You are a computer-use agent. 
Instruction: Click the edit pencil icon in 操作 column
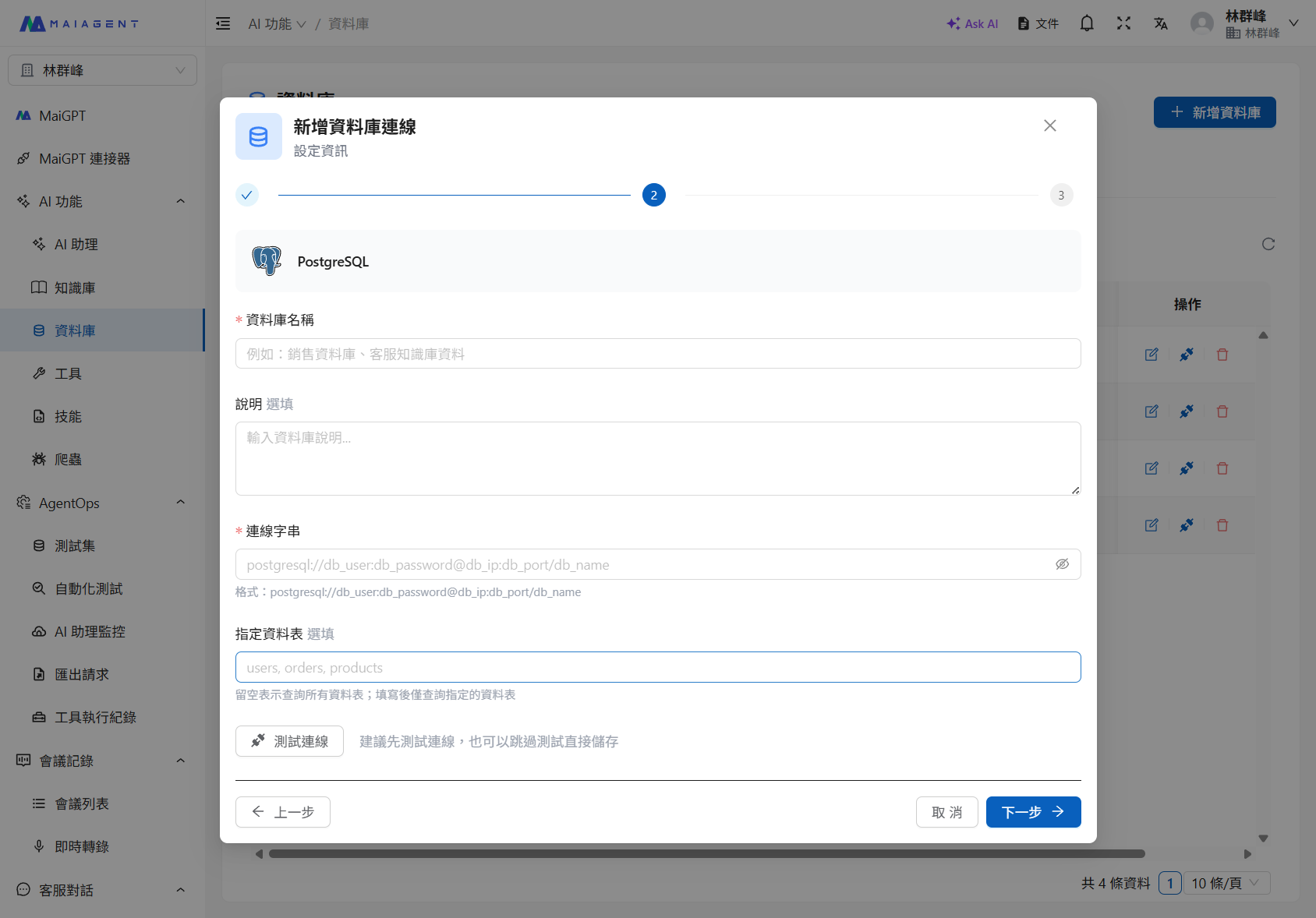pos(1151,355)
